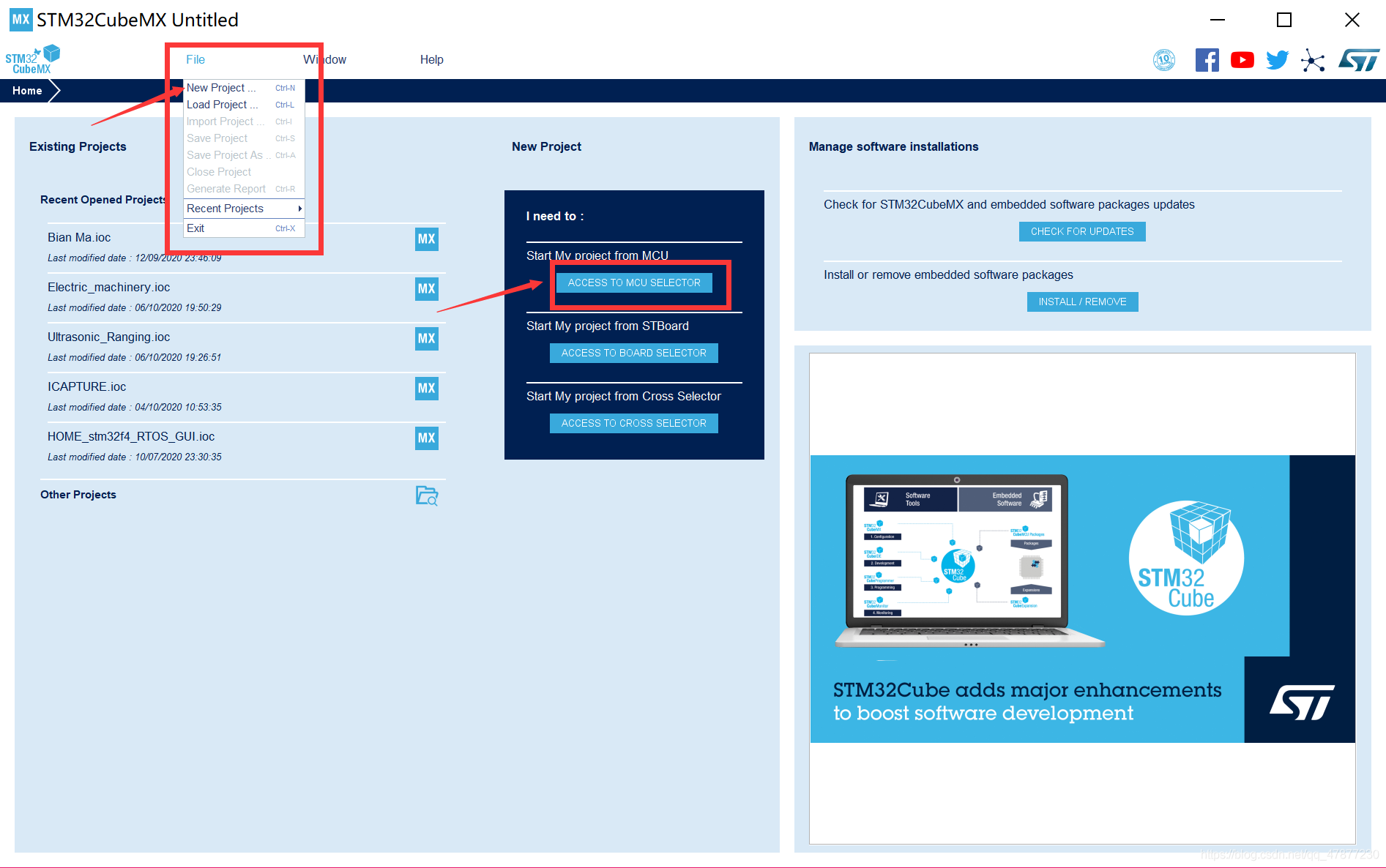Open Electric_machinery.ioc via its MX icon

[x=427, y=288]
